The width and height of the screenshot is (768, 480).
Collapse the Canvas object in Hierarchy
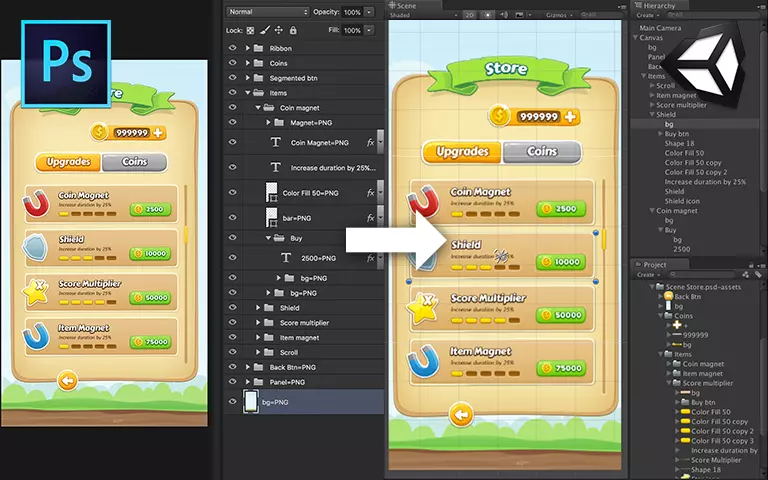pyautogui.click(x=636, y=38)
